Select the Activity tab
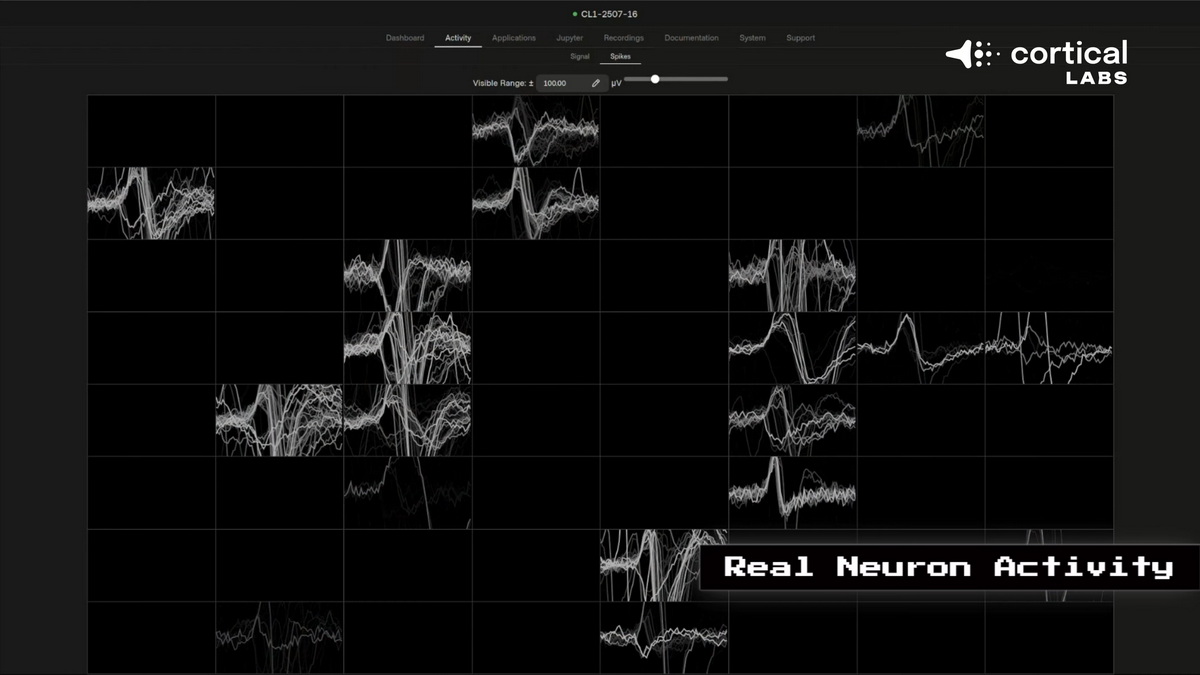 click(x=458, y=38)
